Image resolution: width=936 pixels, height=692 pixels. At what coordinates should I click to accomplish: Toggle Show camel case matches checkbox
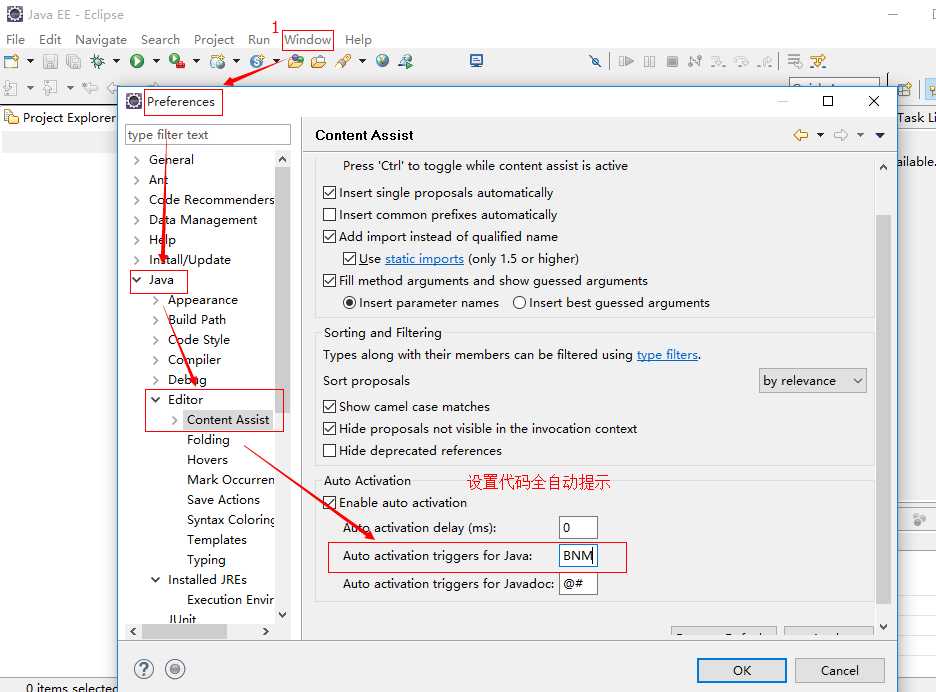click(x=329, y=407)
